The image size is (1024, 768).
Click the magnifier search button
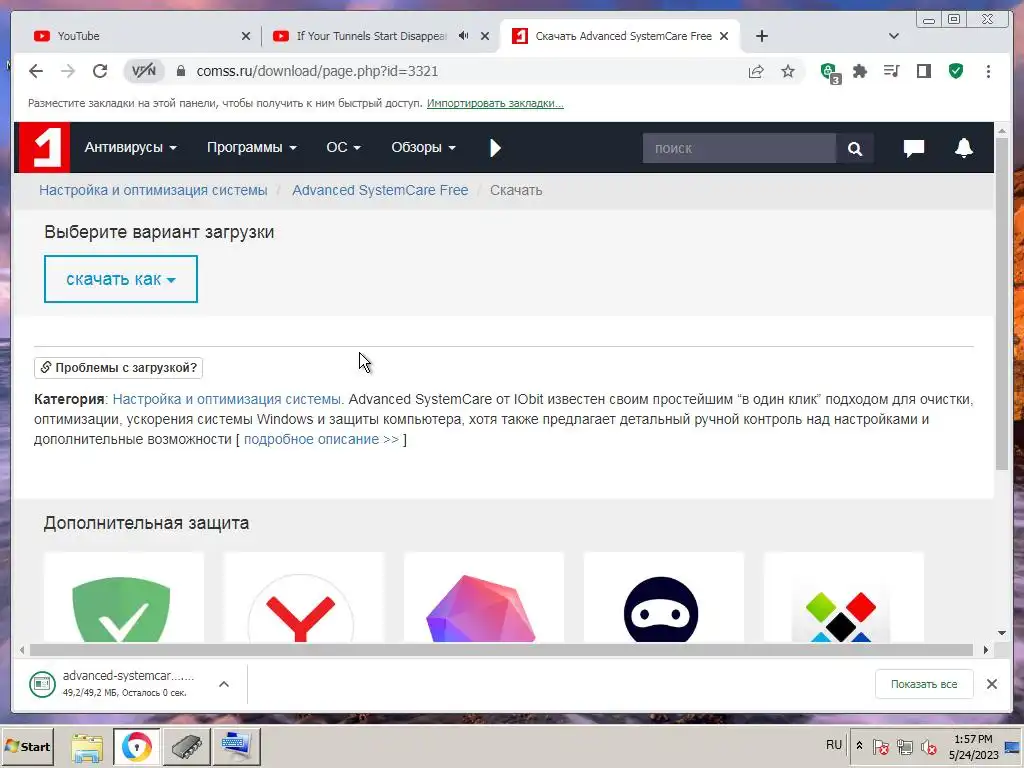(854, 149)
